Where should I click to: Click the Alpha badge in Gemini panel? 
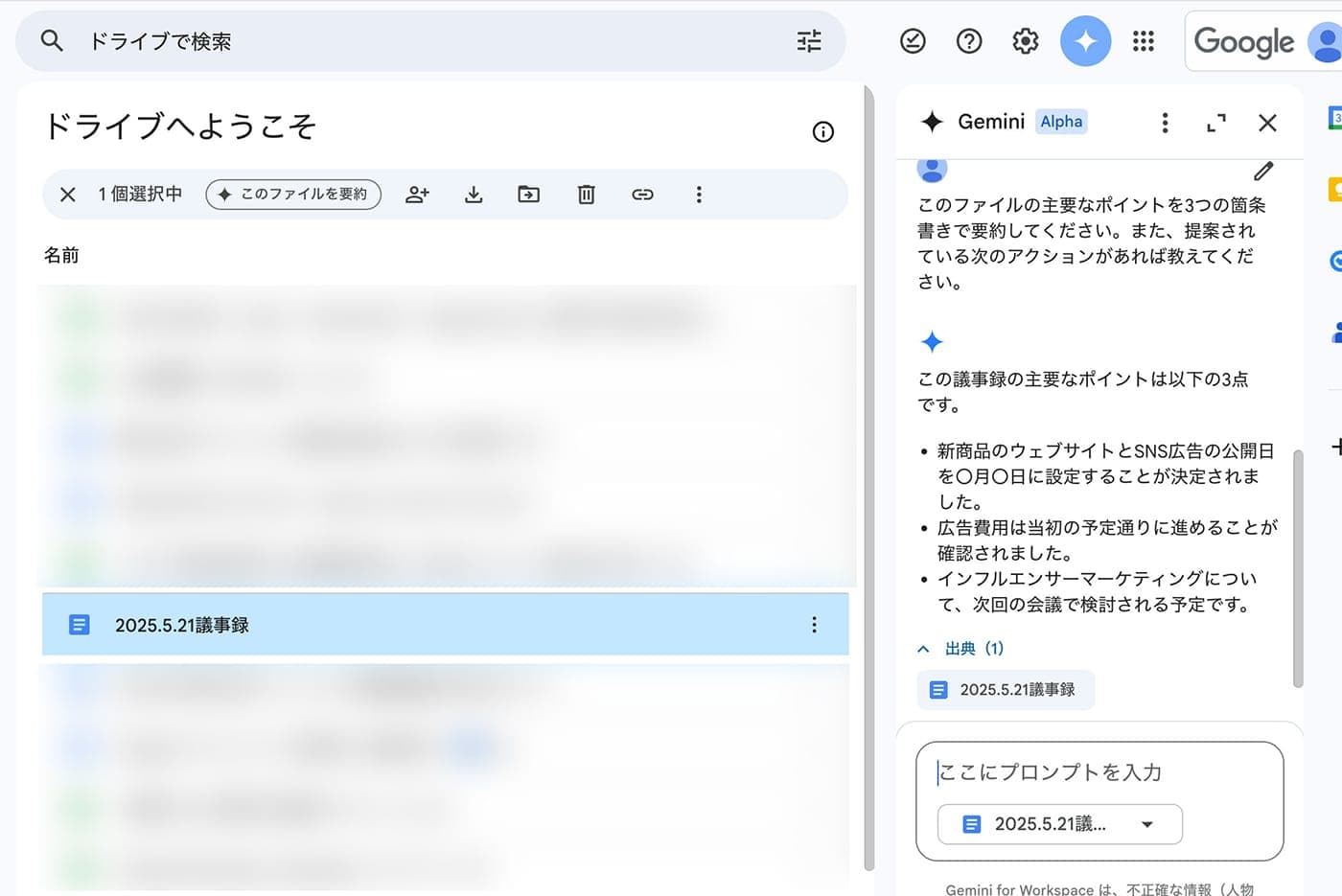click(x=1061, y=122)
